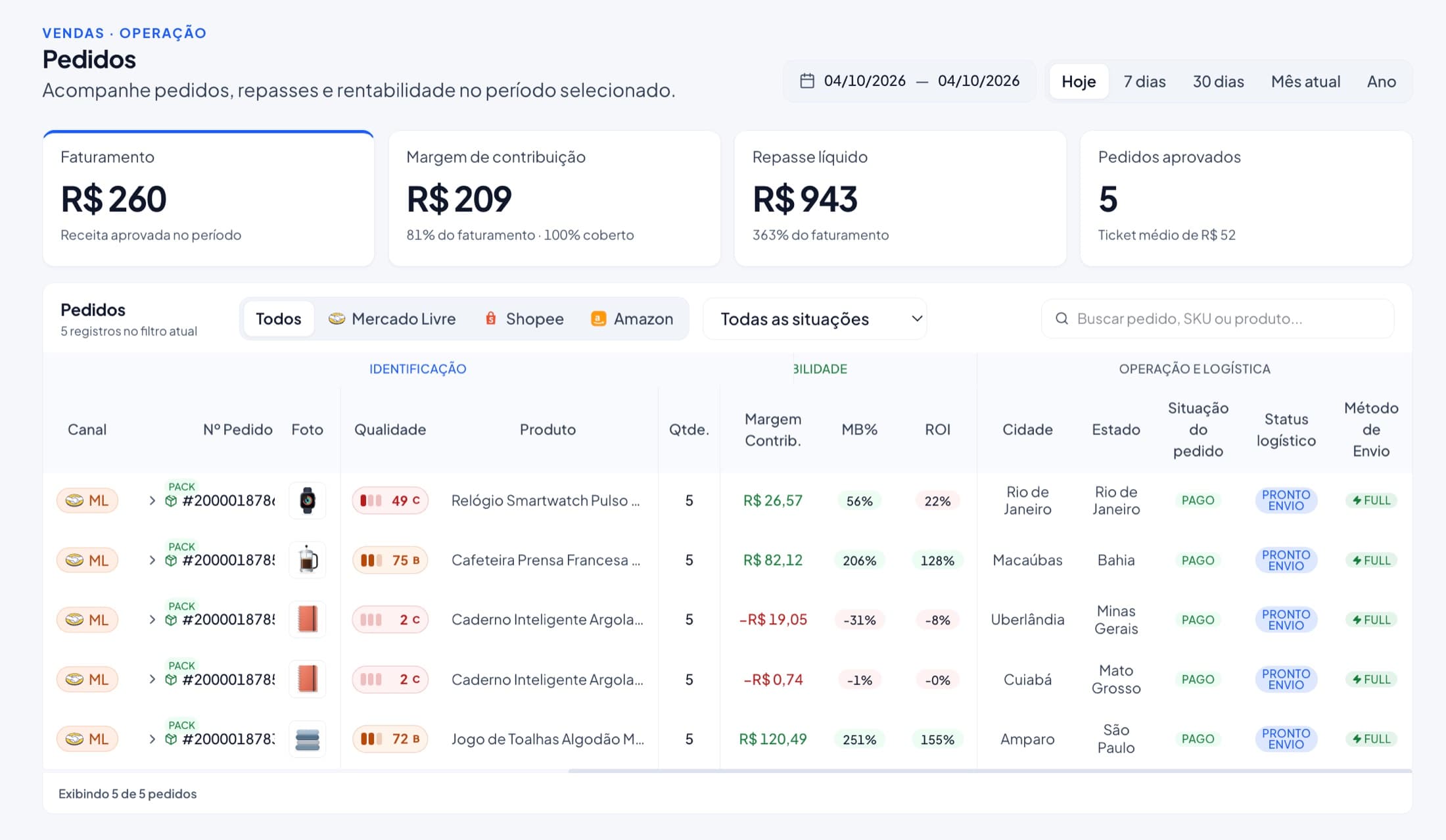Focus the Buscar pedido search field
The width and height of the screenshot is (1446, 840).
coord(1217,319)
